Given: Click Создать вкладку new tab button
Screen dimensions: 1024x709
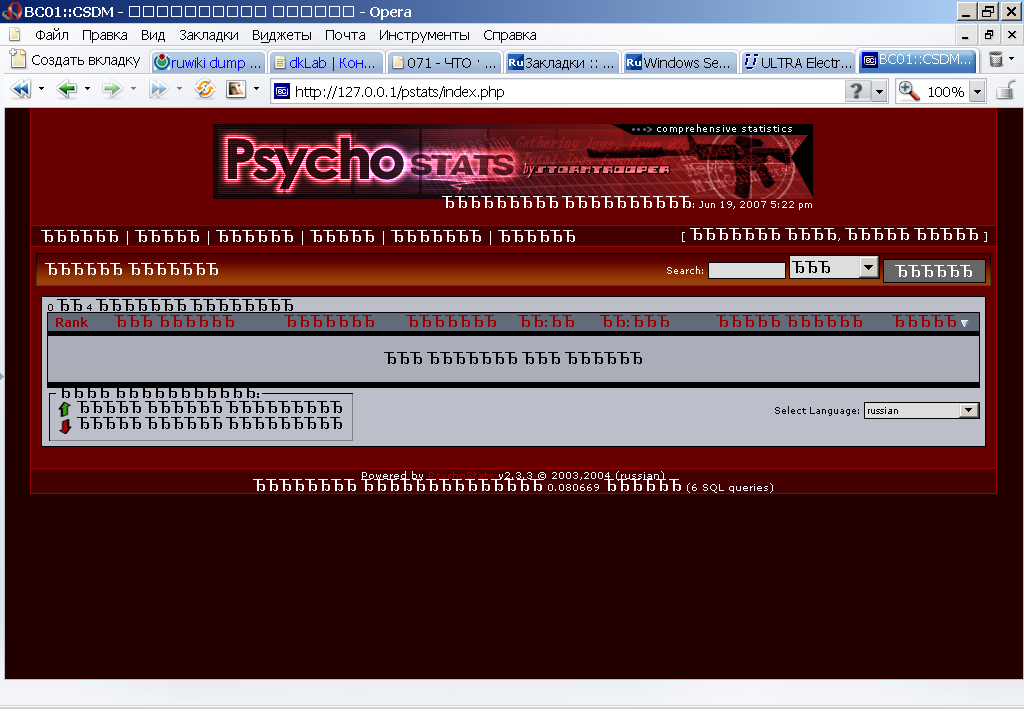Looking at the screenshot, I should point(75,60).
